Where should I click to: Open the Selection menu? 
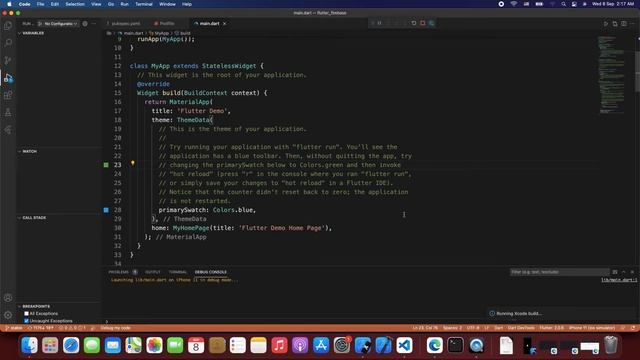pyautogui.click(x=75, y=4)
